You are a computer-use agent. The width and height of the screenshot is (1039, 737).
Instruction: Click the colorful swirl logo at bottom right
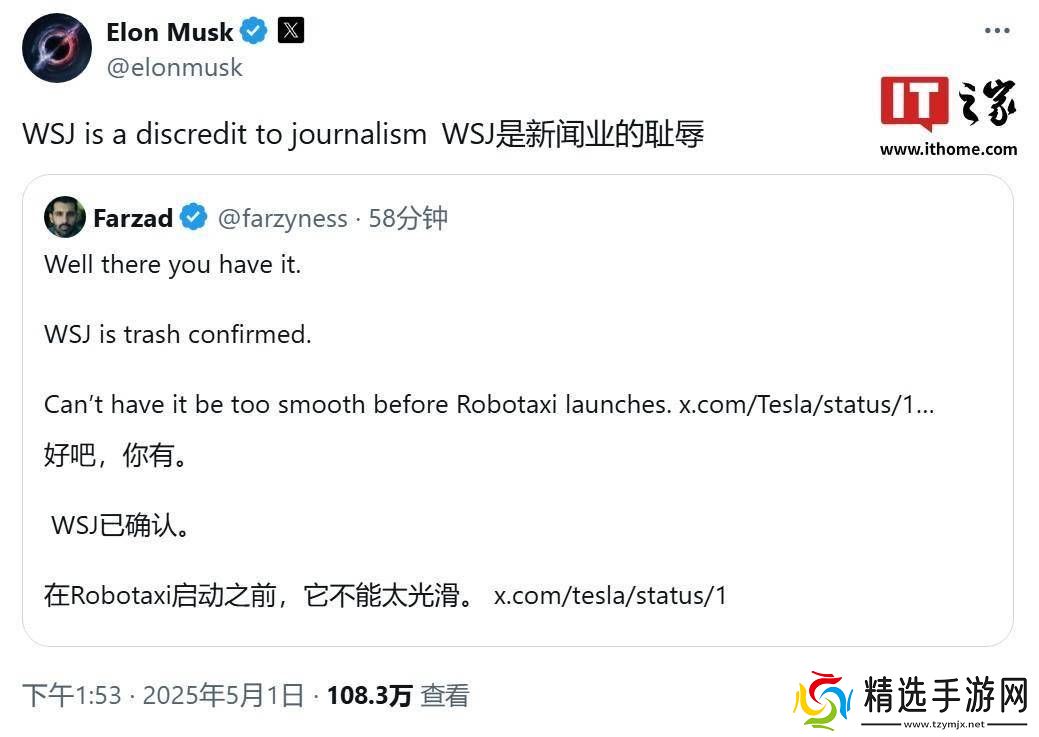coord(822,700)
